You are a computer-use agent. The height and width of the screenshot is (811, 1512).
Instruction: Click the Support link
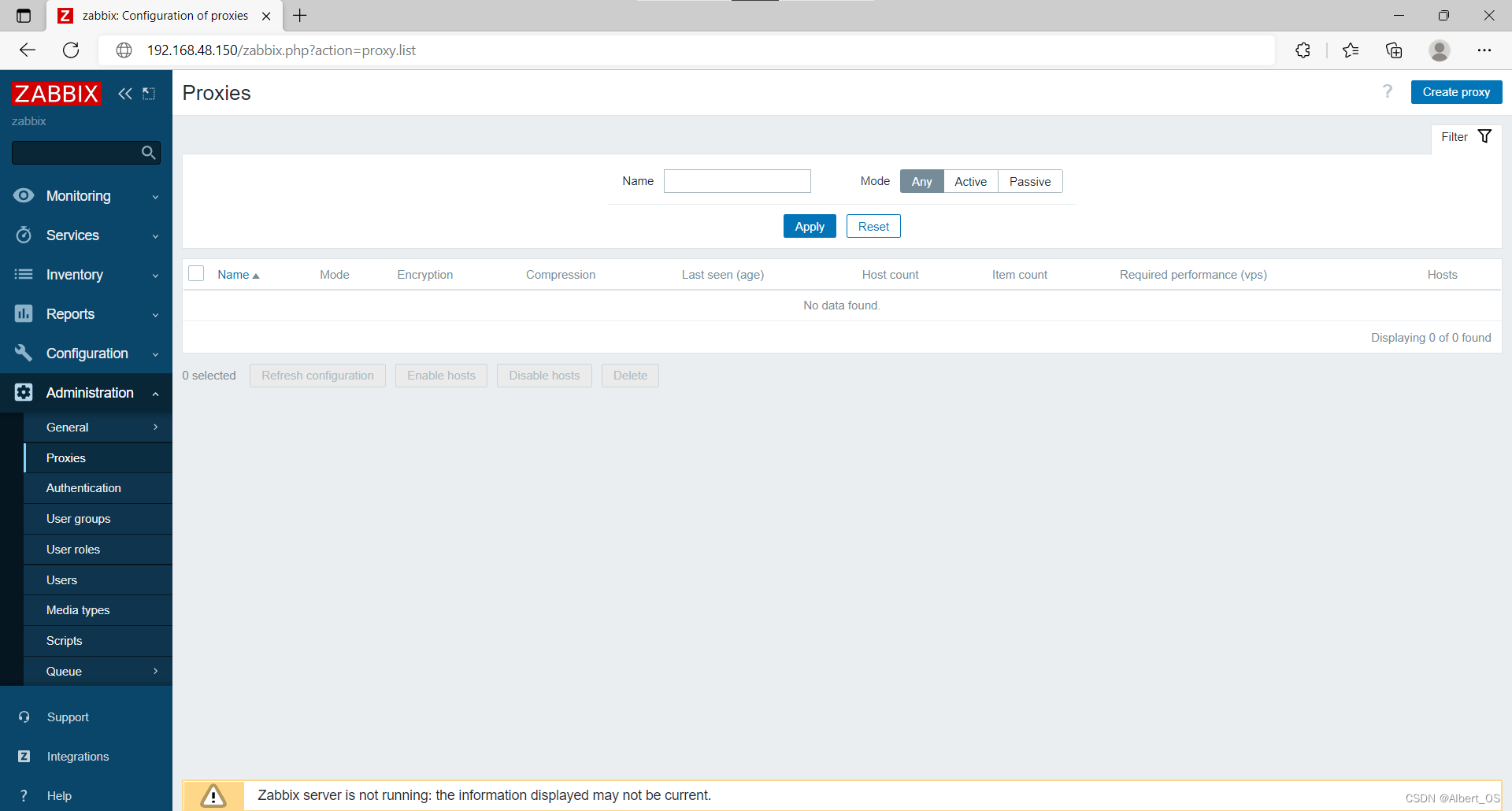[x=68, y=717]
